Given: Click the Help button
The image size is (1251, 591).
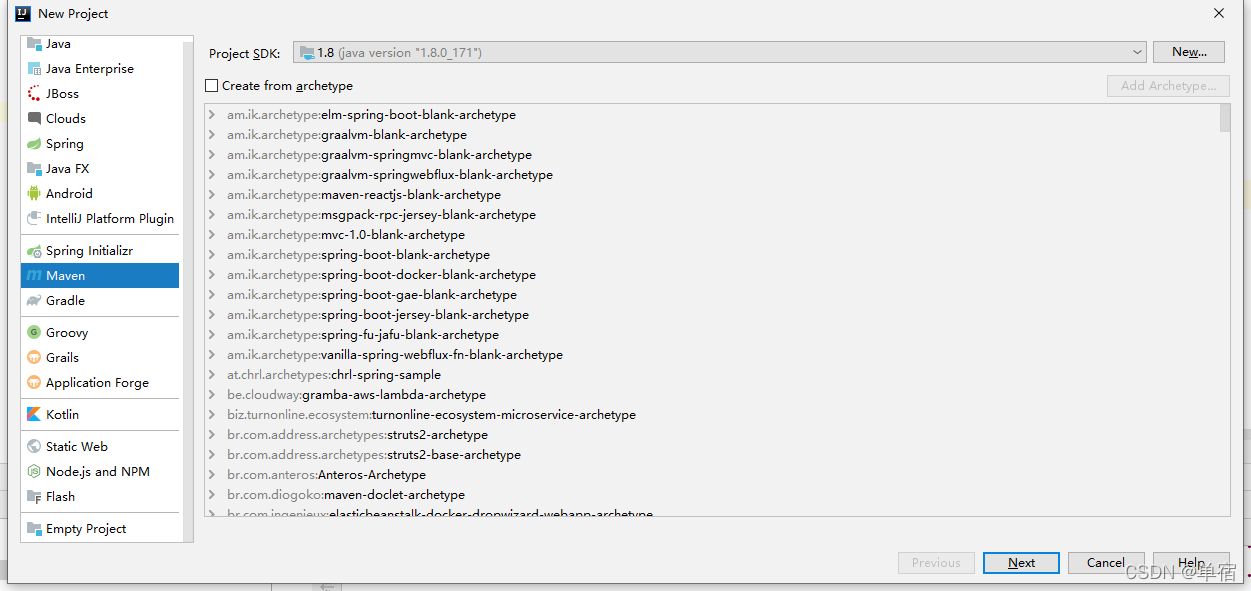Looking at the screenshot, I should coord(1191,563).
